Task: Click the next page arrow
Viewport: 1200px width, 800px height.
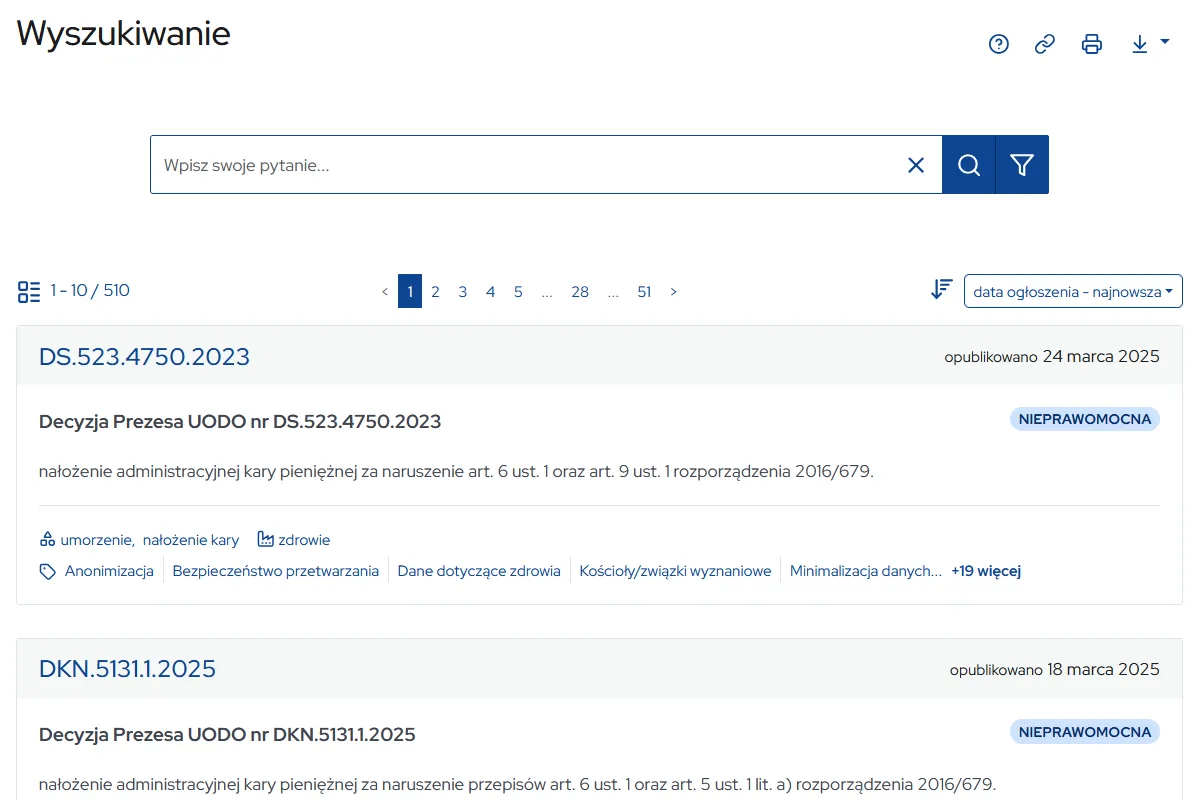Action: point(673,292)
